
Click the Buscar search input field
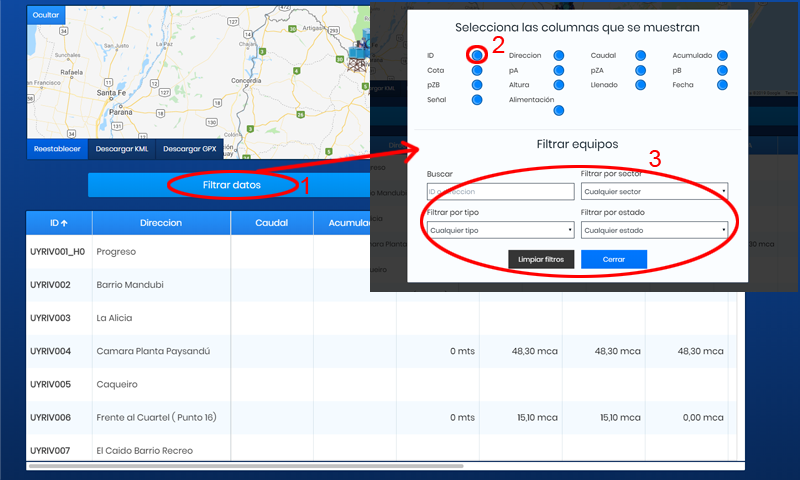(x=500, y=191)
